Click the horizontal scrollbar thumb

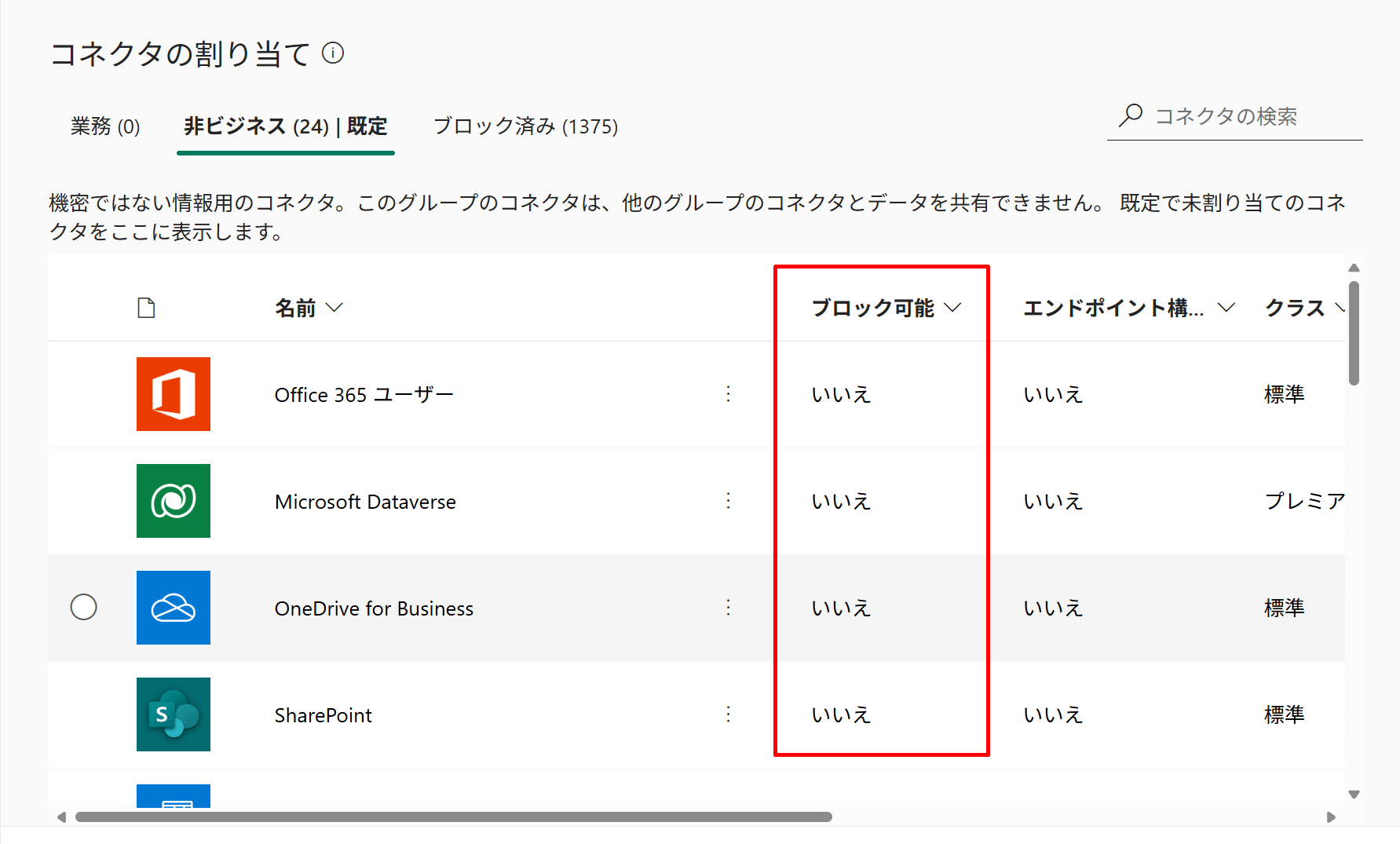[x=453, y=817]
